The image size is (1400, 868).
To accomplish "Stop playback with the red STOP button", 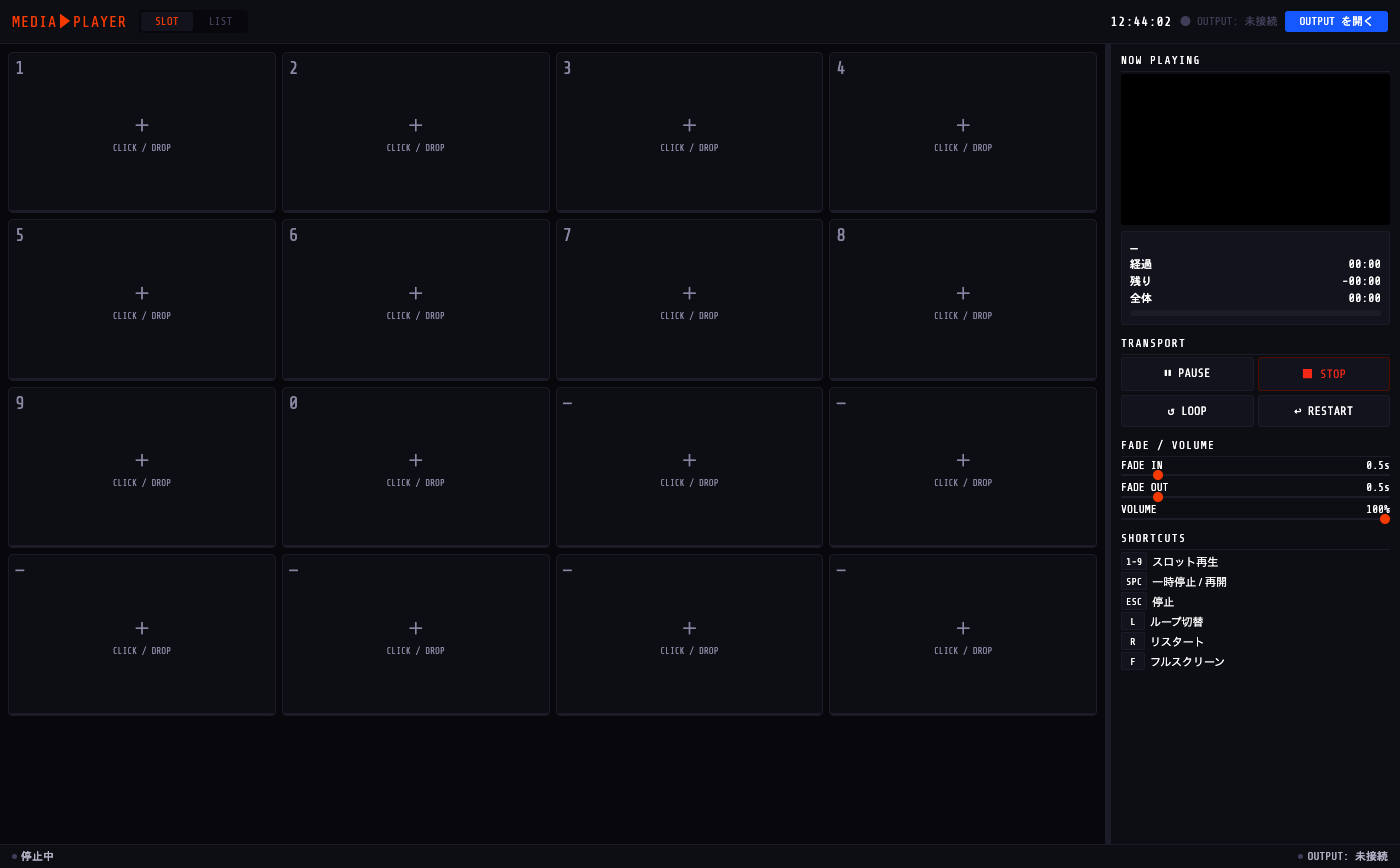I will [1324, 374].
